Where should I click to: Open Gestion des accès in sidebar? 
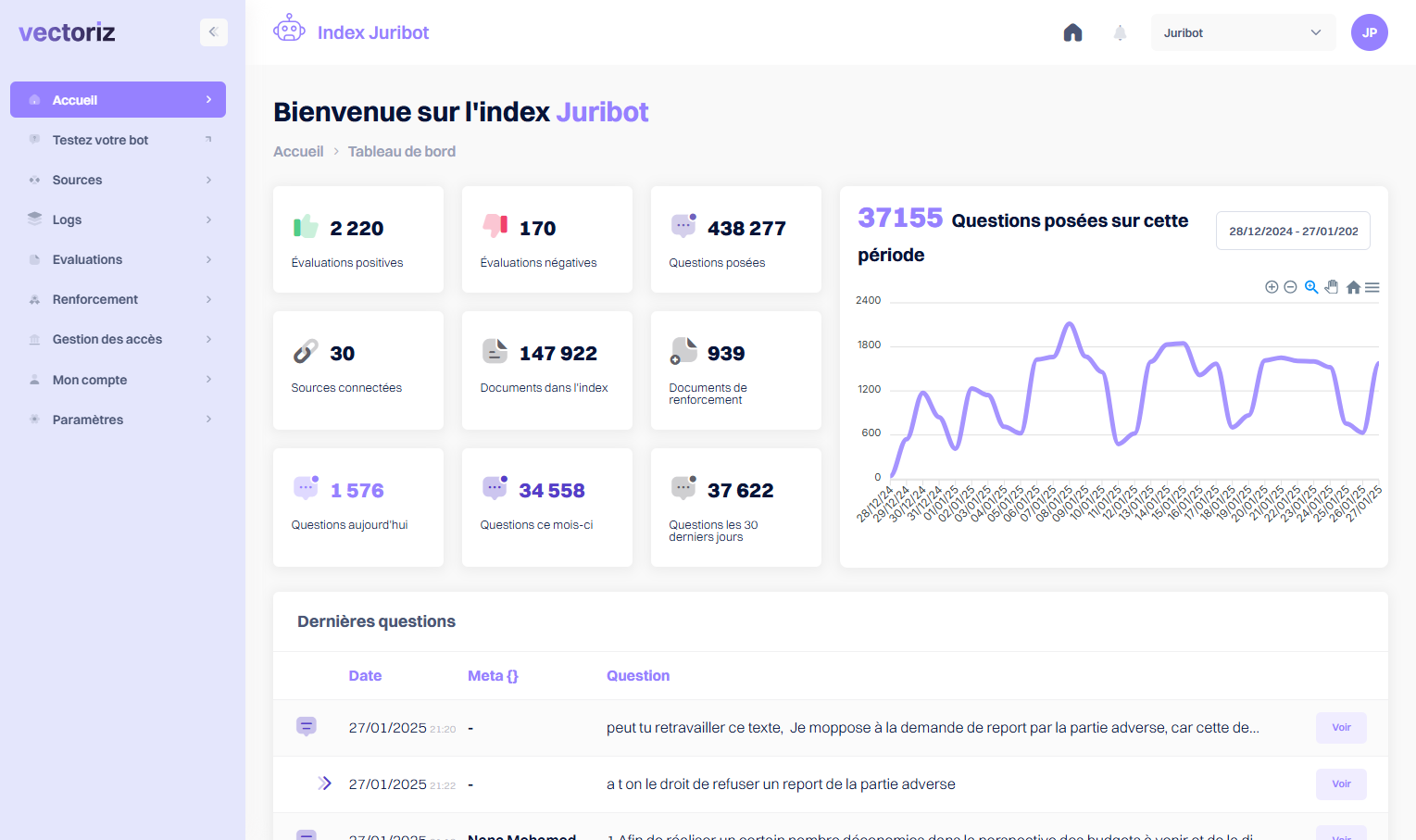[x=118, y=339]
